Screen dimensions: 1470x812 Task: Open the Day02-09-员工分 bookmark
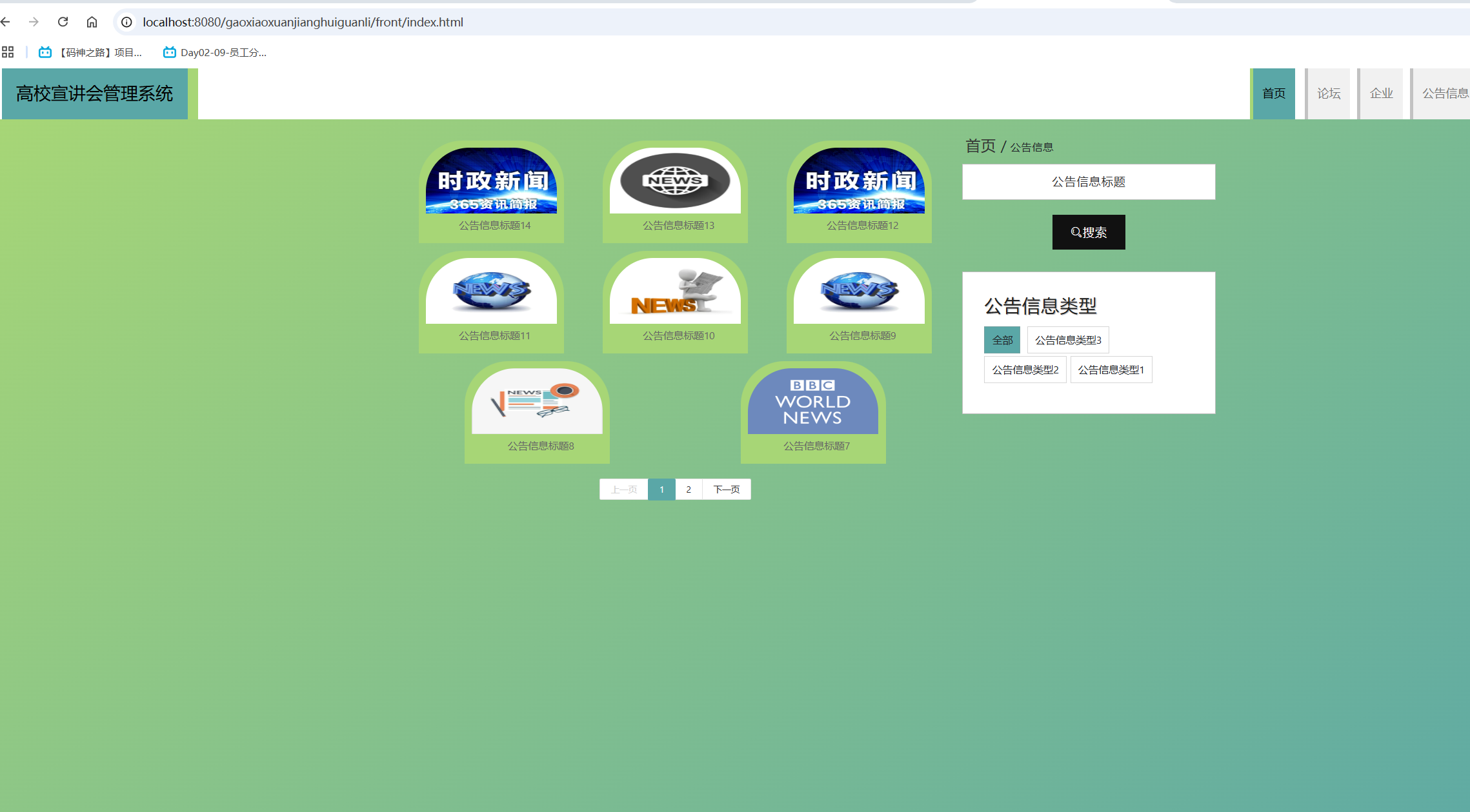click(215, 52)
